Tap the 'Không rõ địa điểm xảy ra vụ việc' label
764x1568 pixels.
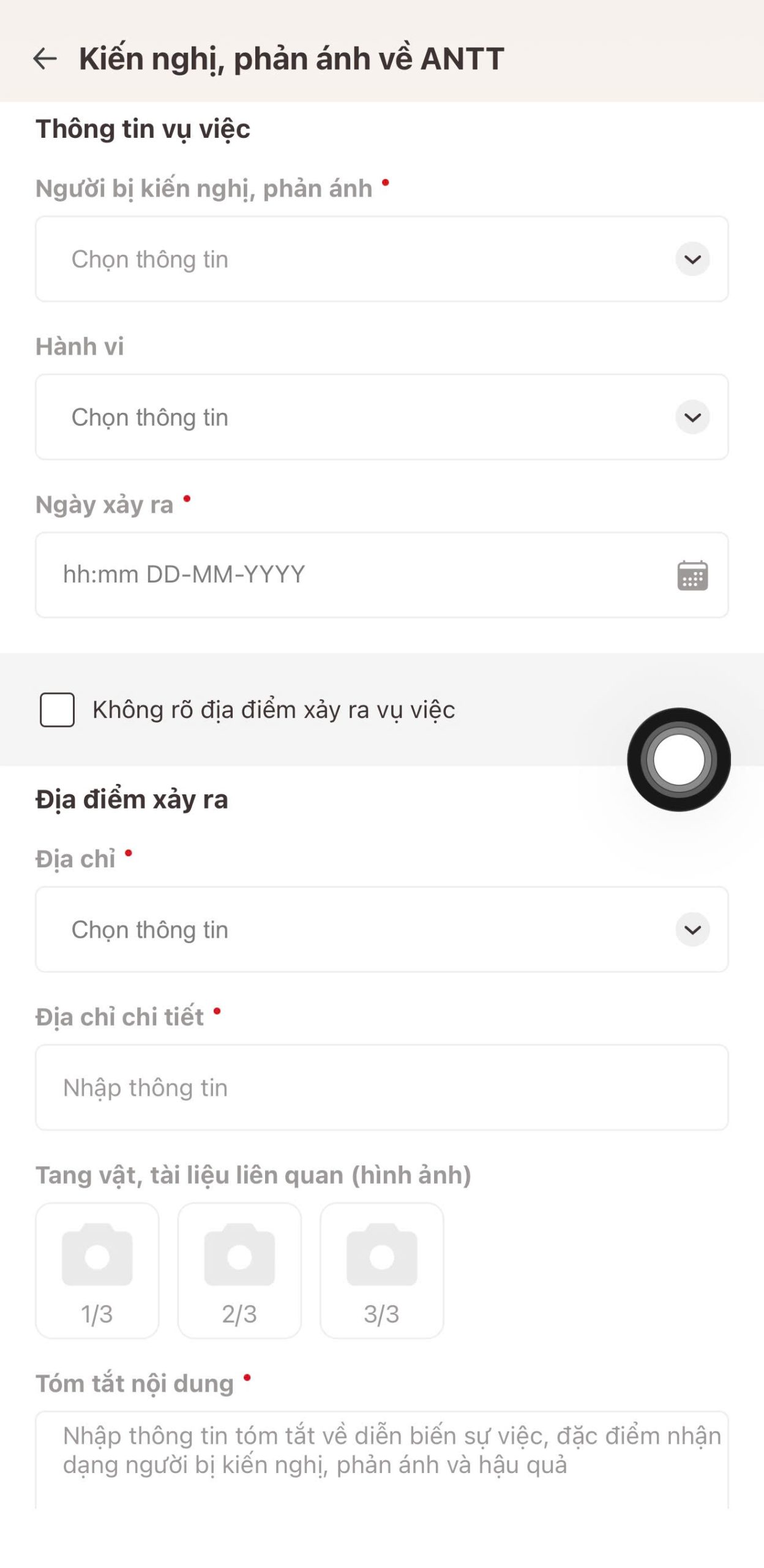coord(274,710)
